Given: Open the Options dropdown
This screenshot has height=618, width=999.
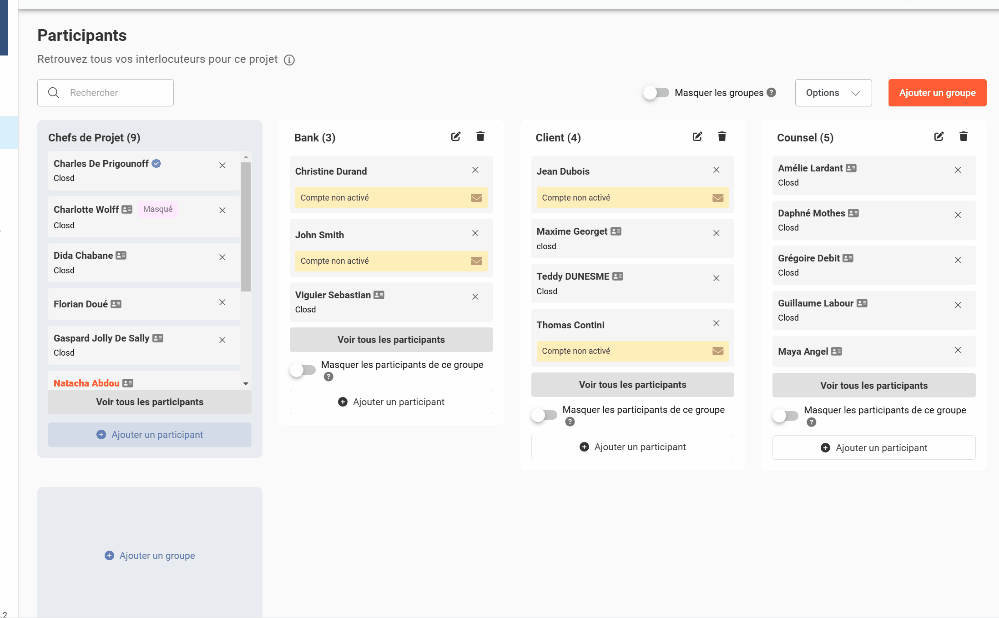Looking at the screenshot, I should tap(833, 93).
